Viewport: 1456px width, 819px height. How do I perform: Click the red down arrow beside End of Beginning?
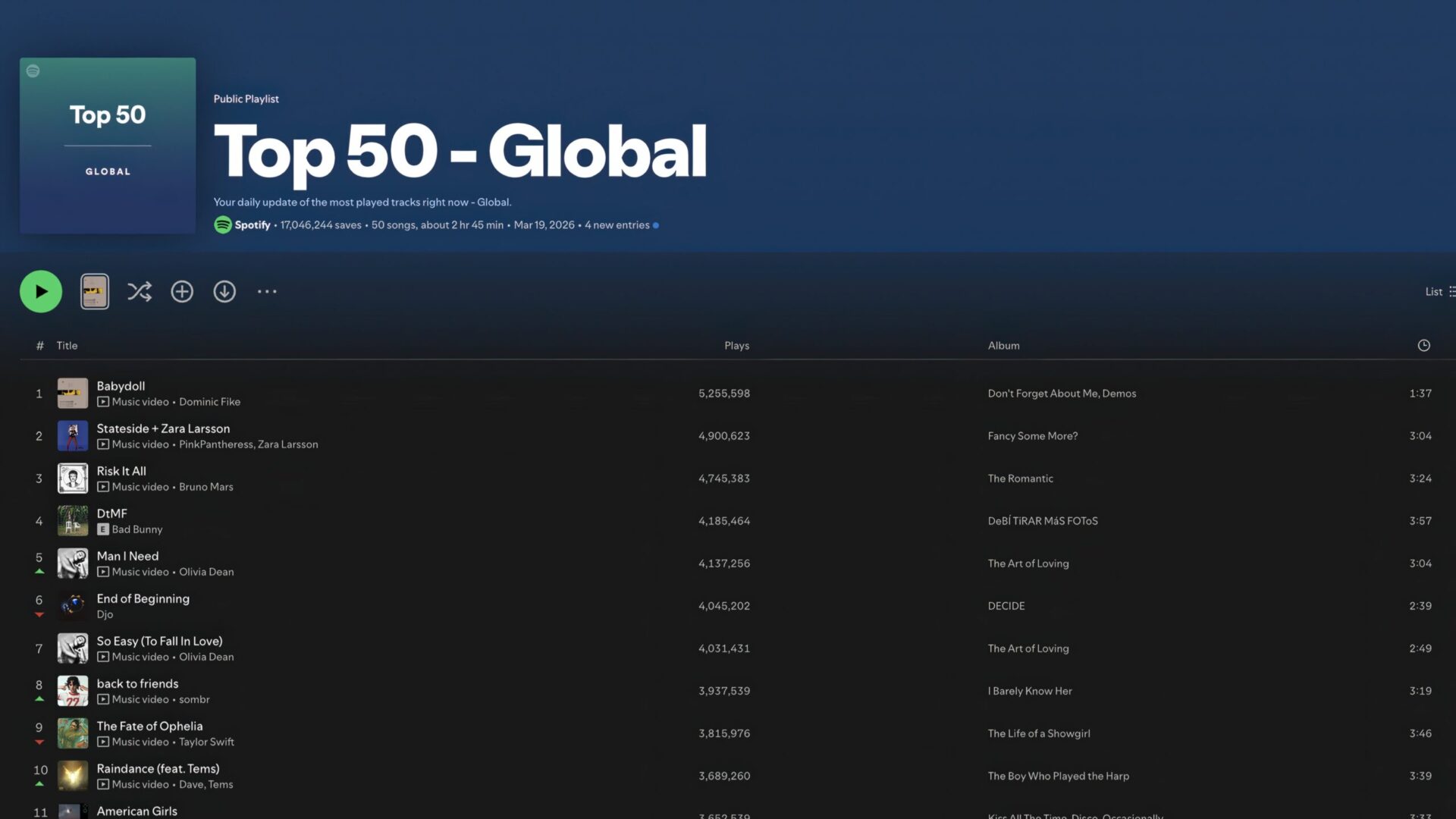click(x=39, y=615)
